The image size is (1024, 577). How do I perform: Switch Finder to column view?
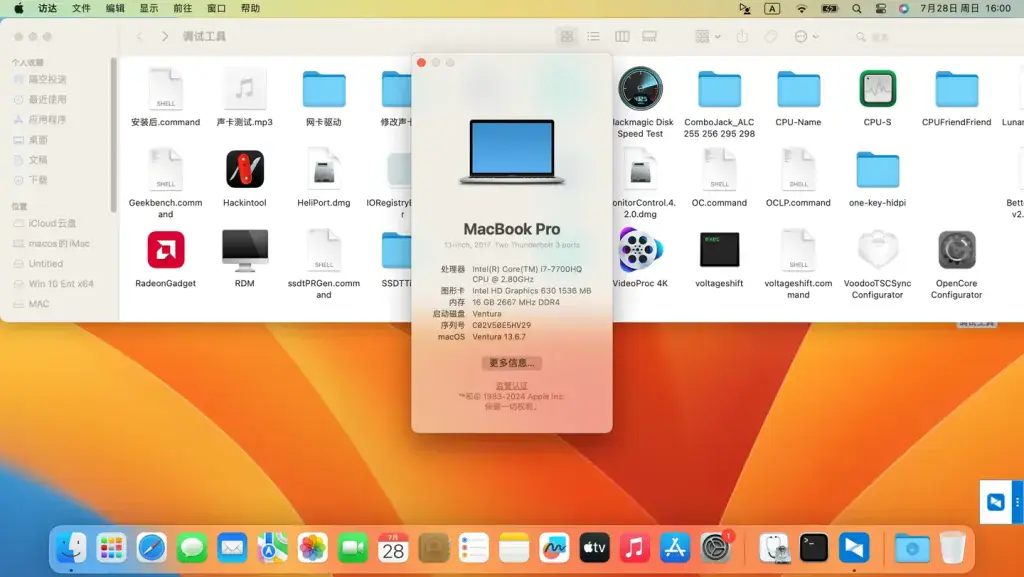coord(622,37)
